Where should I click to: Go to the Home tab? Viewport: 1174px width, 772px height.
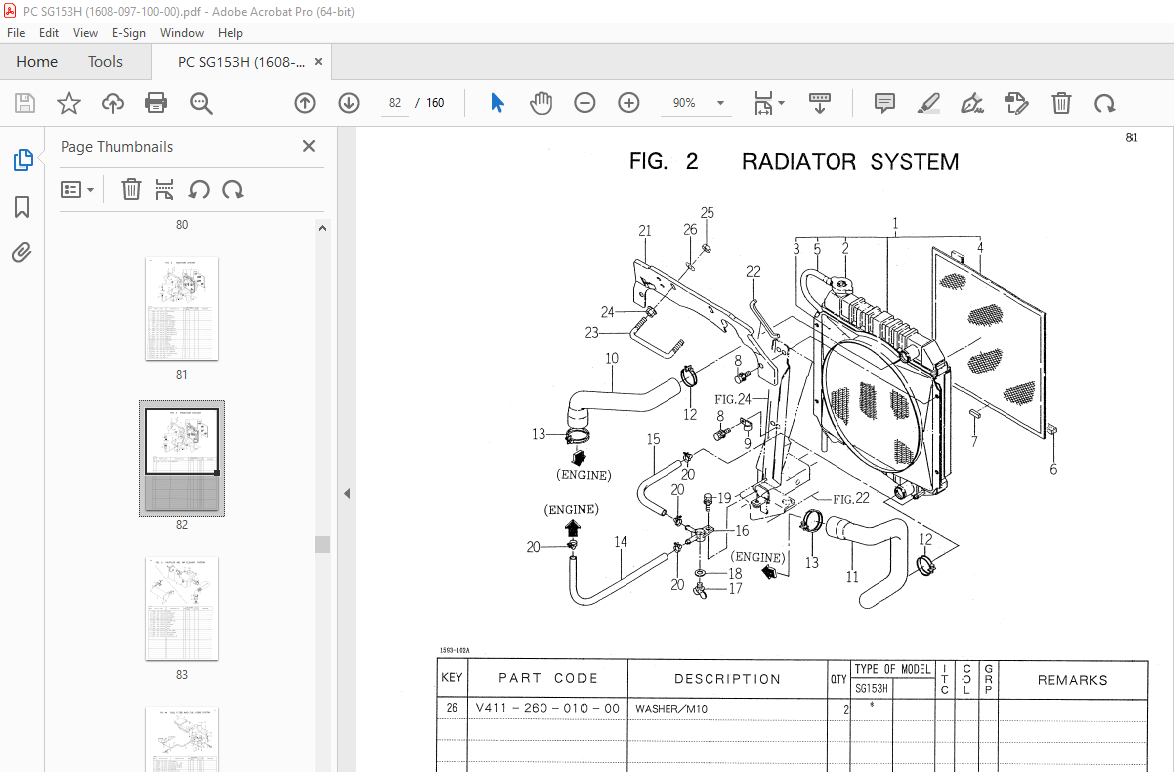37,61
